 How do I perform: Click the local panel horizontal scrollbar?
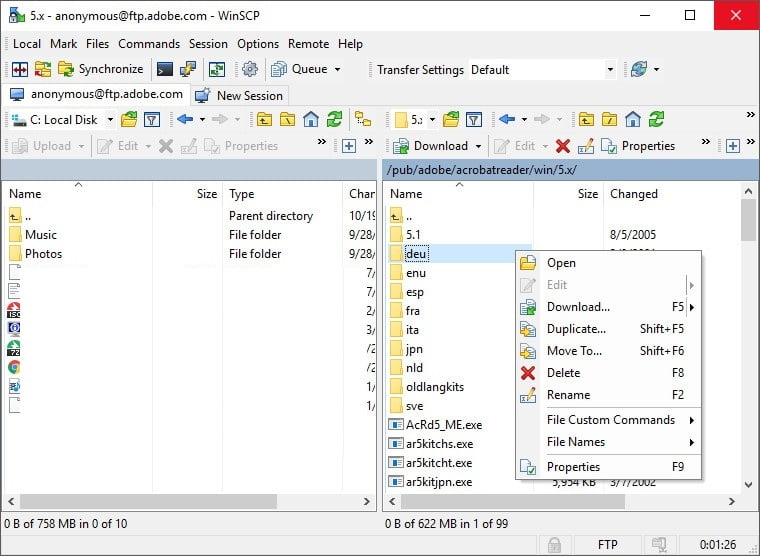tap(148, 501)
